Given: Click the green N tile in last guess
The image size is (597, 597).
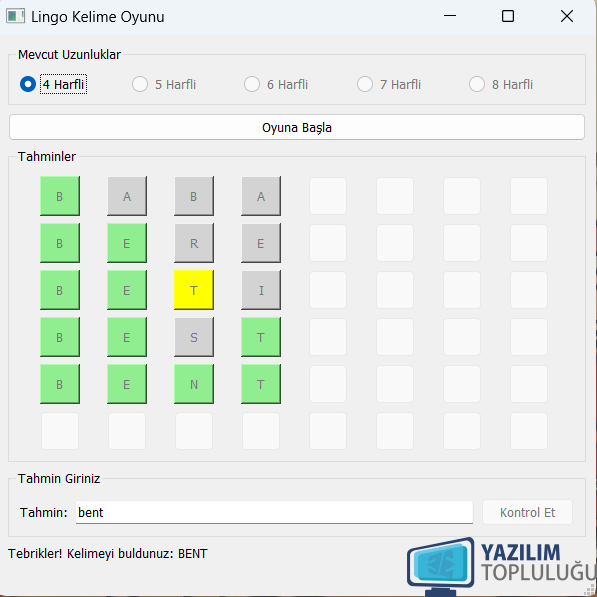Looking at the screenshot, I should (x=194, y=384).
